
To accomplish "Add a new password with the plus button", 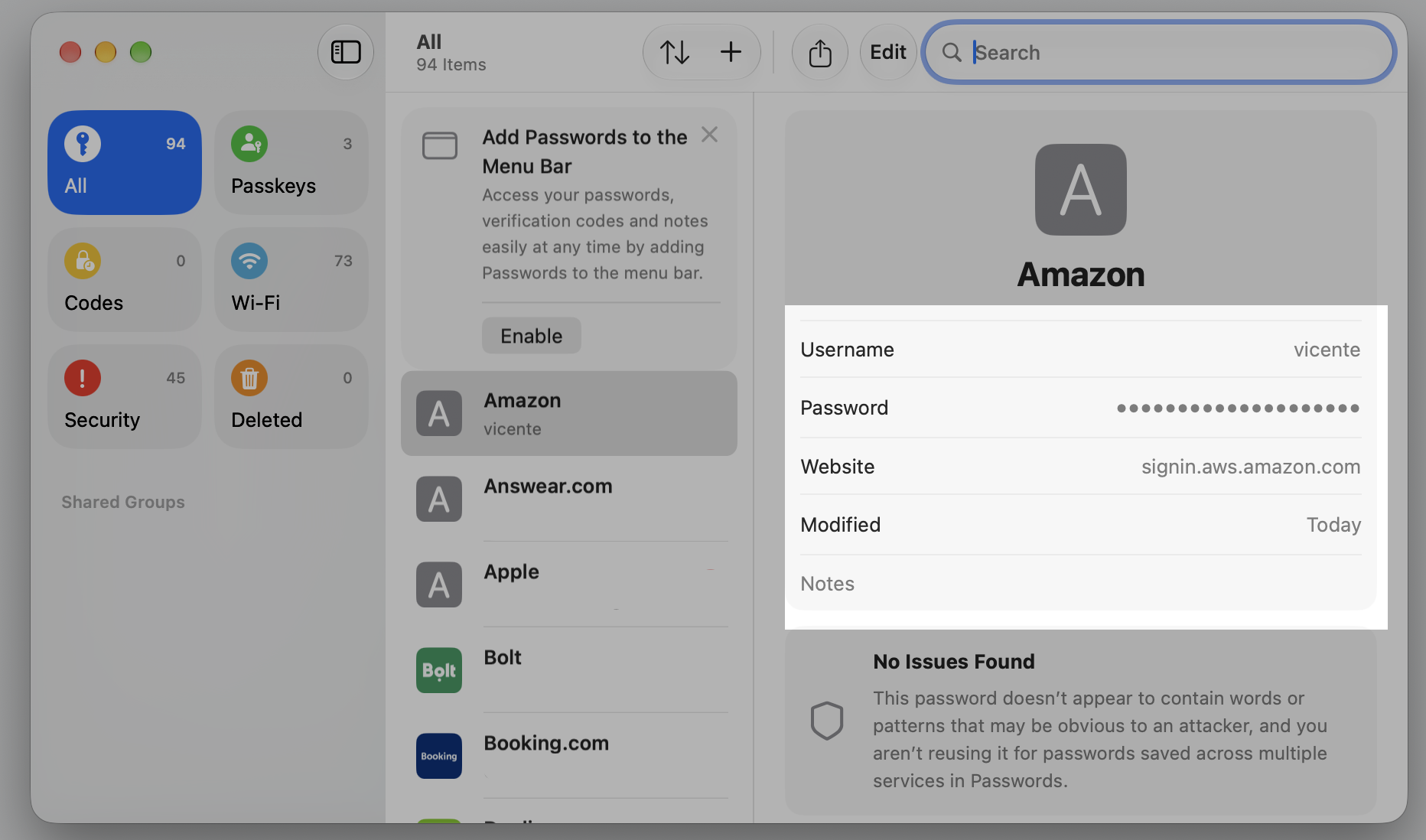I will coord(731,52).
